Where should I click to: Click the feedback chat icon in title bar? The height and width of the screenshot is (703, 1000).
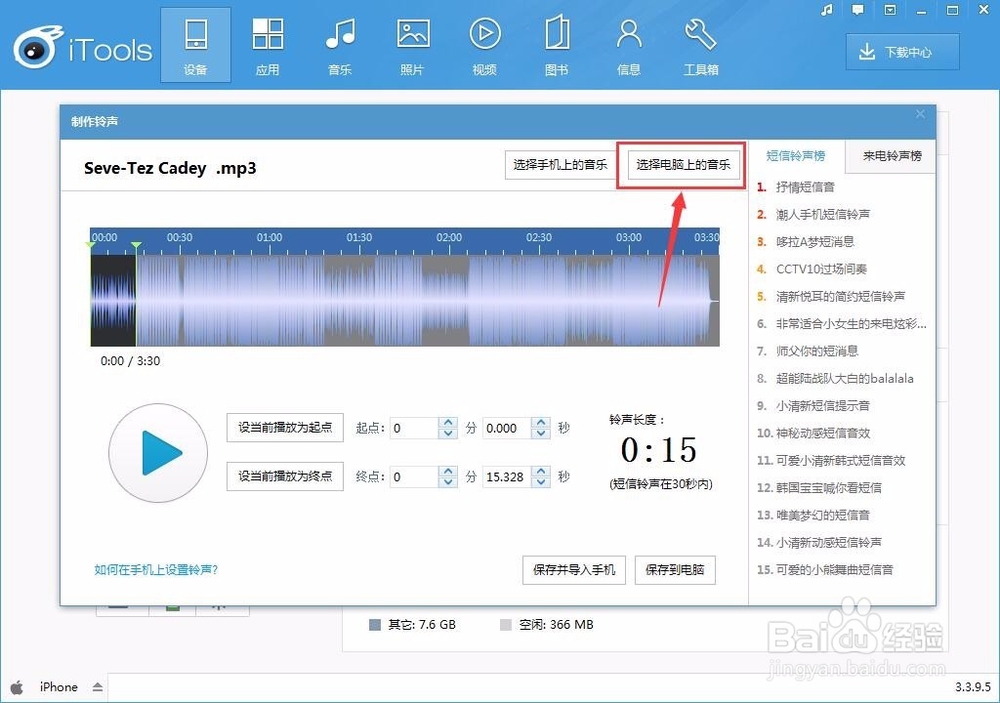[x=855, y=9]
